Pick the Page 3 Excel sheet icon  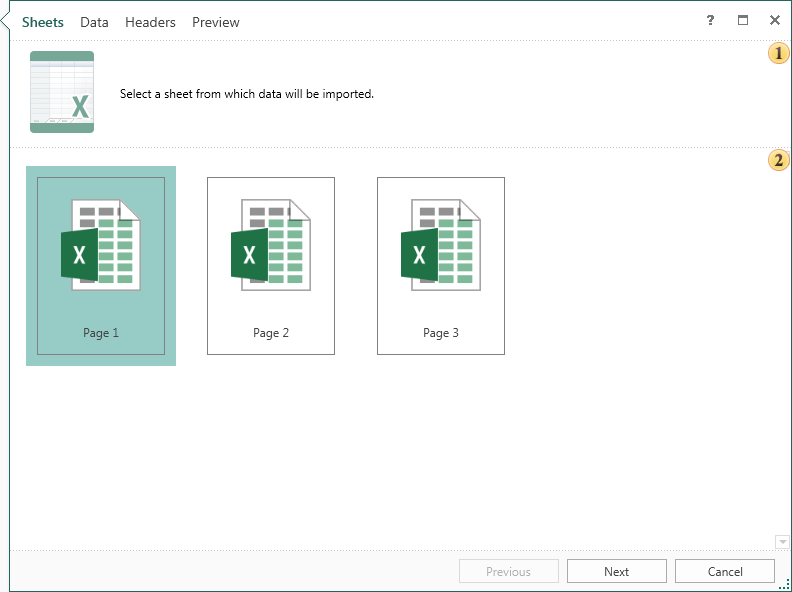tap(440, 246)
